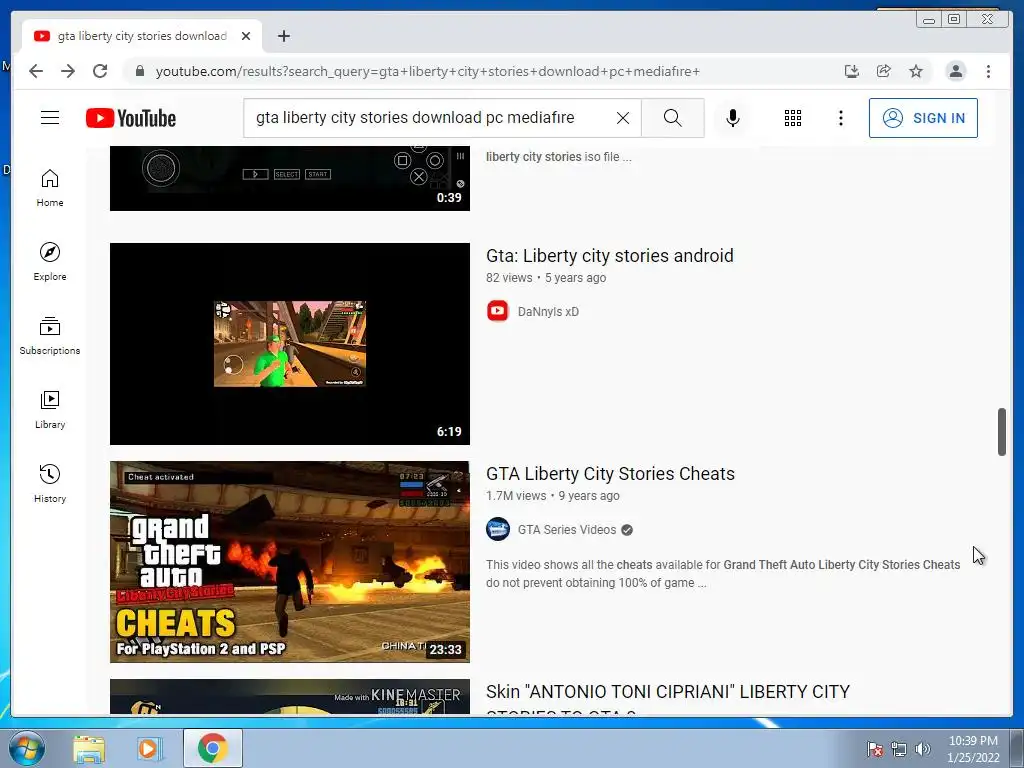Screen dimensions: 1024x768
Task: Open the YouTube hamburger guide menu
Action: click(50, 118)
